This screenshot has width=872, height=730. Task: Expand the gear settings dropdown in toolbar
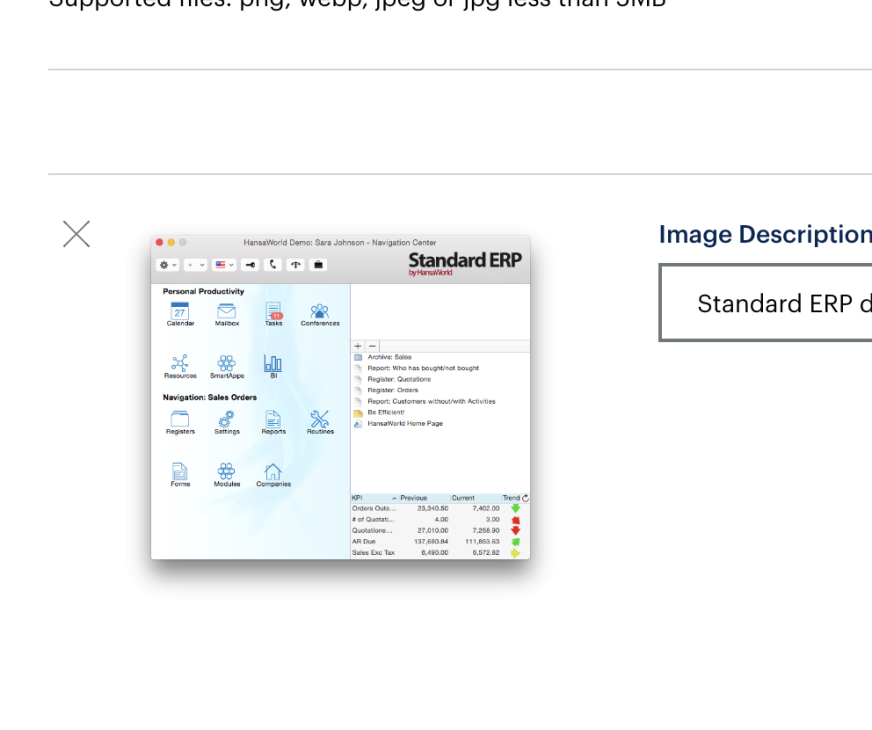[x=168, y=265]
